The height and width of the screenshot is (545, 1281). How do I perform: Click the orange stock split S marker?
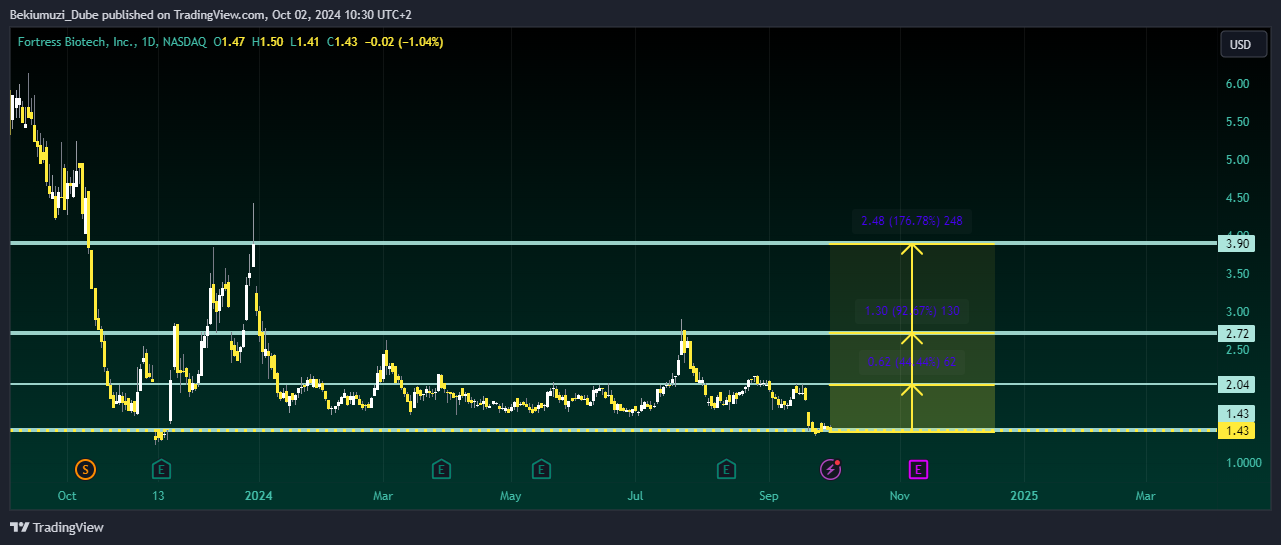click(86, 468)
